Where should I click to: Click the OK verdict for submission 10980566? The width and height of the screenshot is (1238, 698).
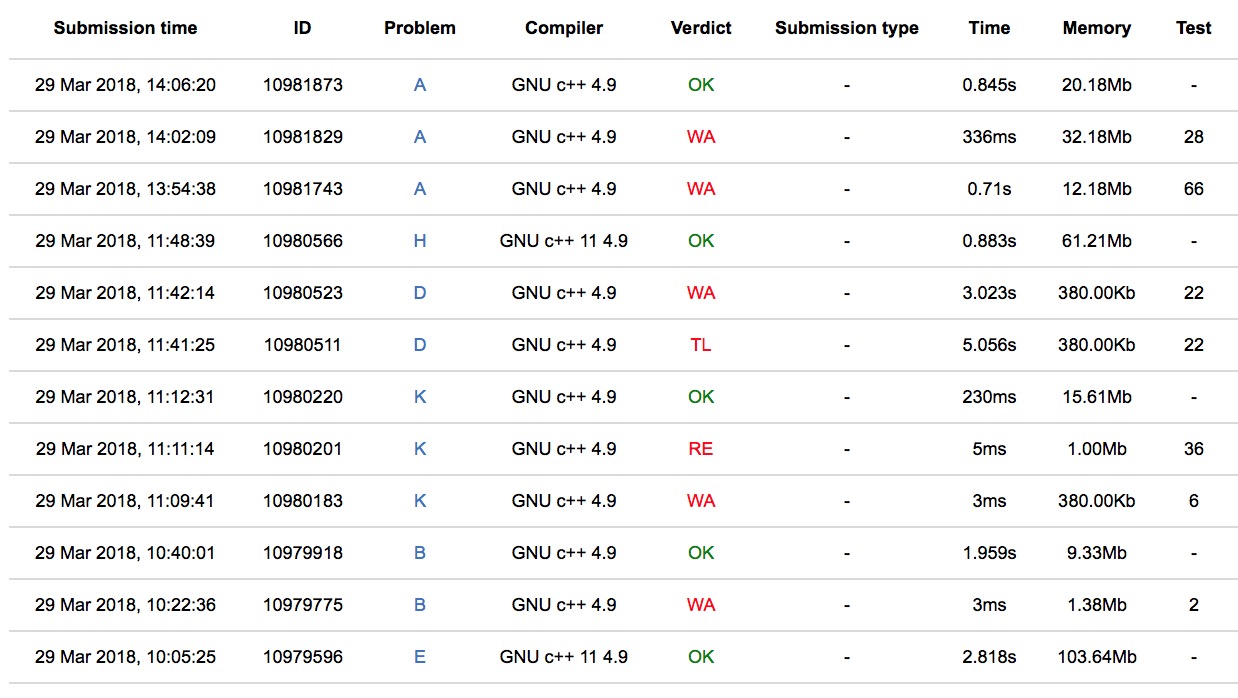[x=701, y=241]
